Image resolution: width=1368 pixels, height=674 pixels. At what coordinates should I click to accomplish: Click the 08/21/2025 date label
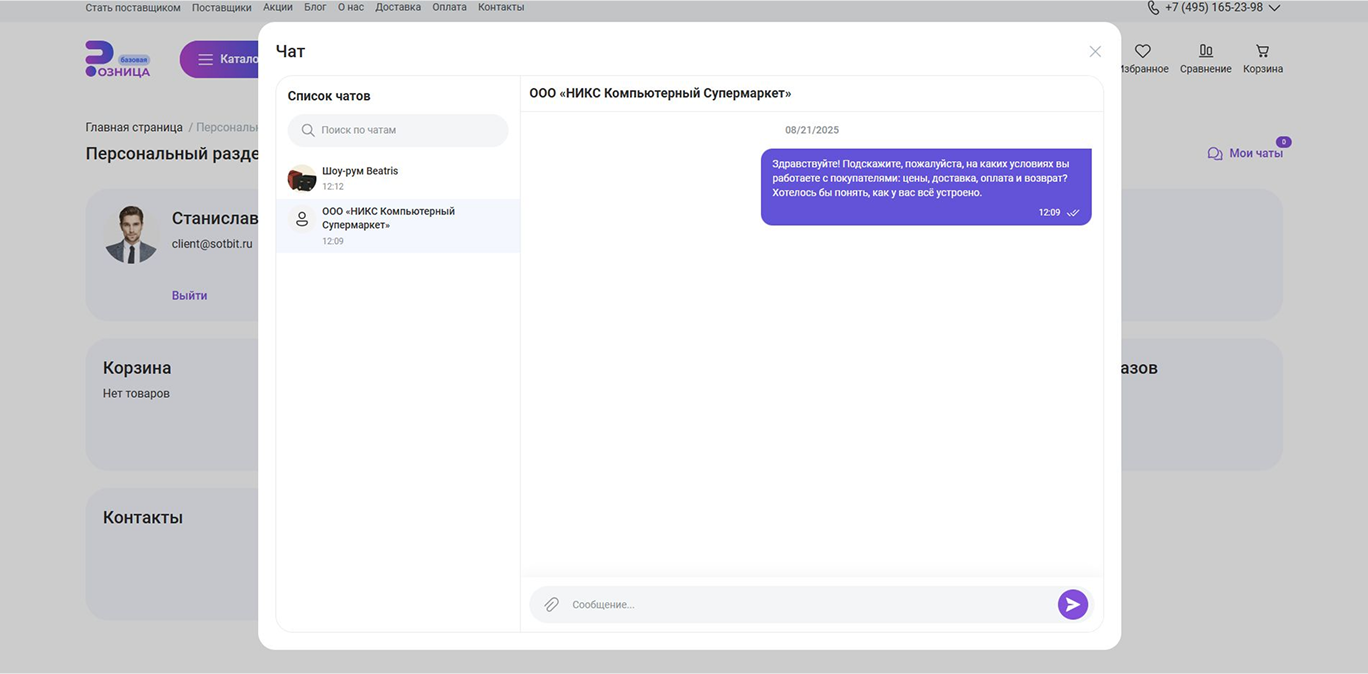tap(812, 130)
